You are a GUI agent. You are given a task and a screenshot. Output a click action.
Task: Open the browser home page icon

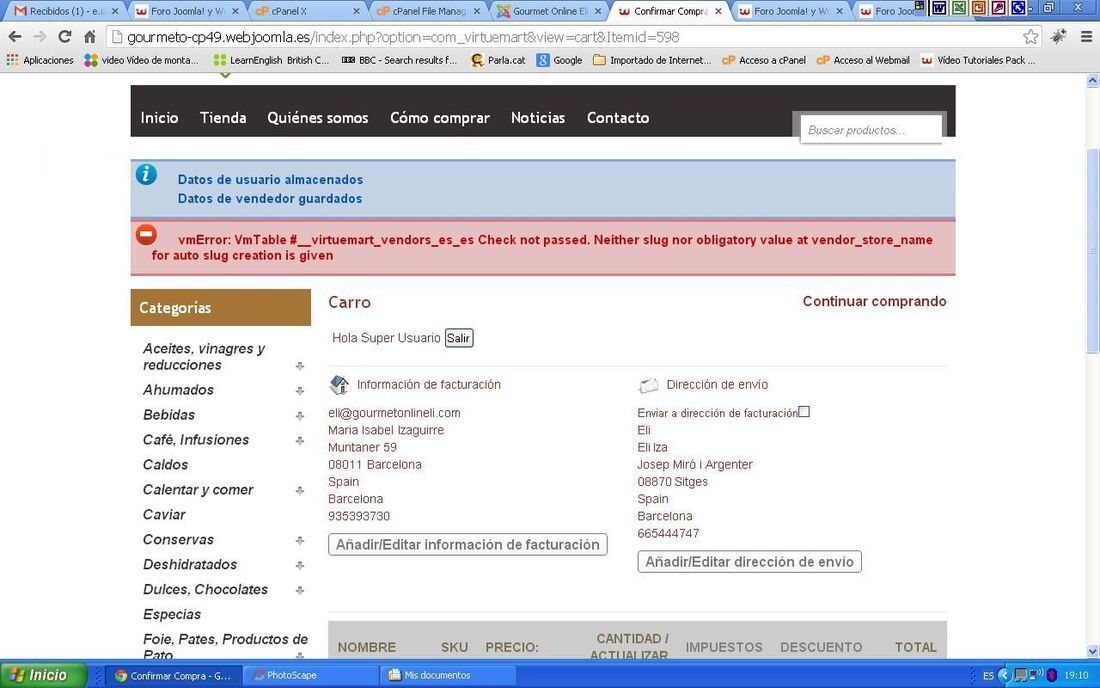click(x=89, y=36)
